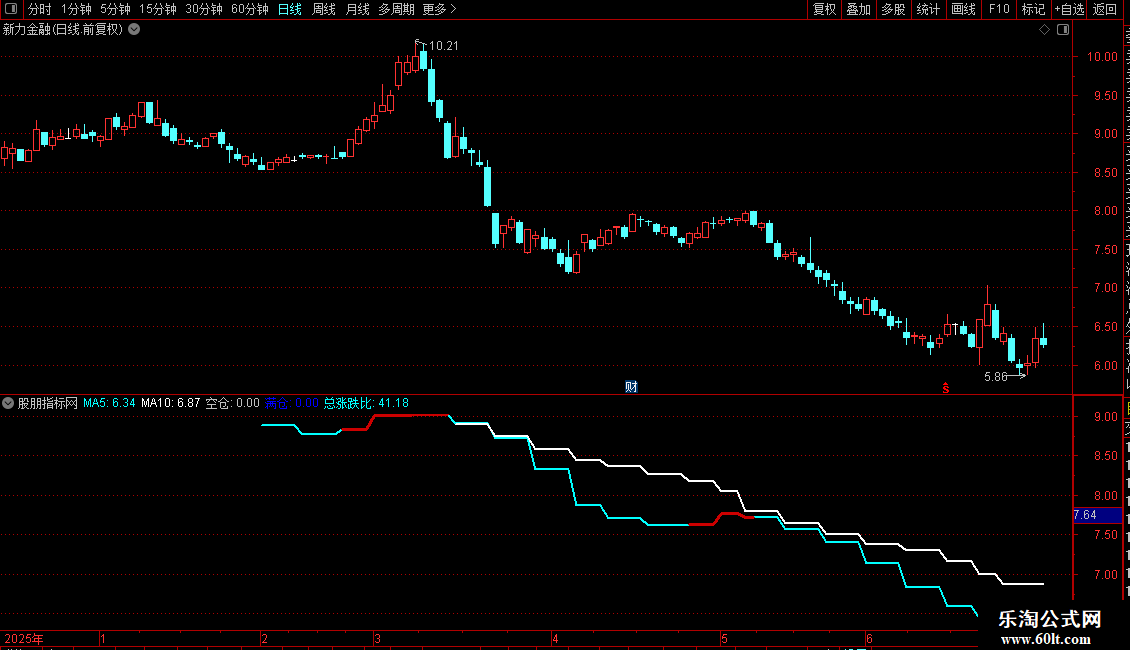
Task: Click month 3 on the time axis
Action: pyautogui.click(x=378, y=639)
